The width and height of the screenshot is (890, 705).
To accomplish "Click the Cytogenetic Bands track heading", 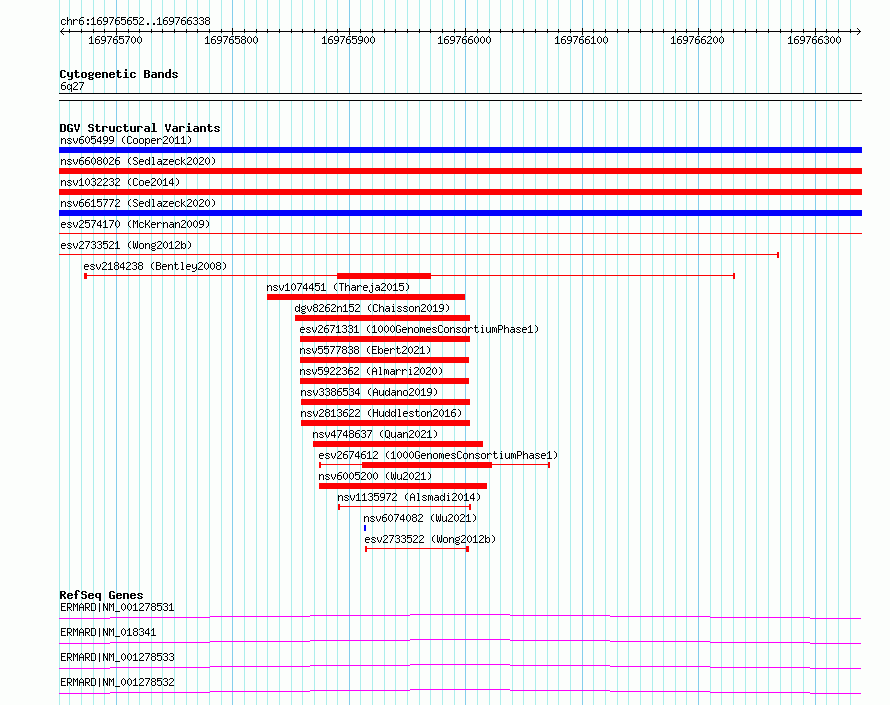I will tap(119, 74).
